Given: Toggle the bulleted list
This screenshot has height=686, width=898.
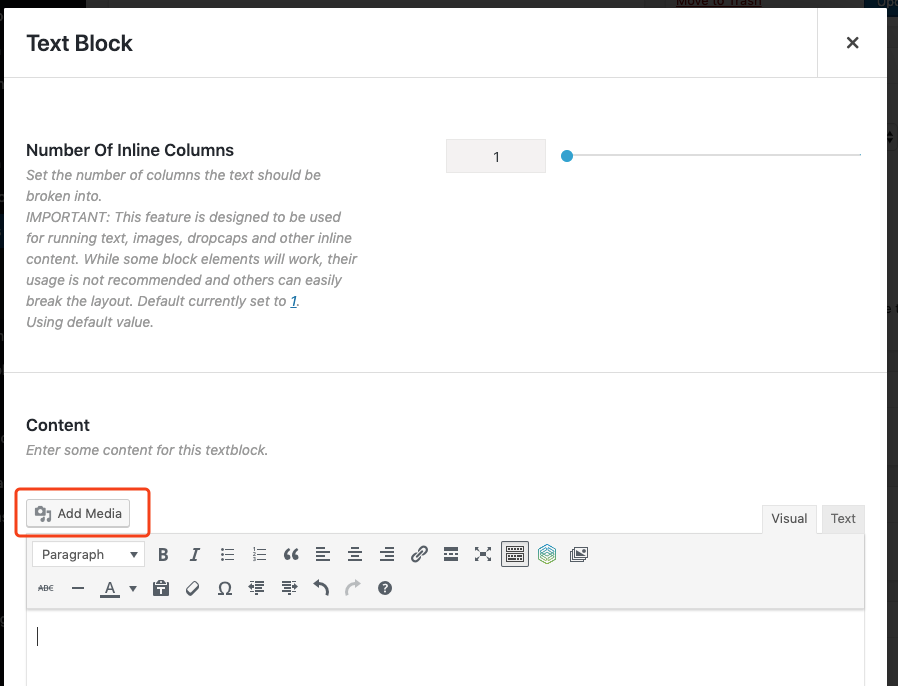Looking at the screenshot, I should (227, 554).
